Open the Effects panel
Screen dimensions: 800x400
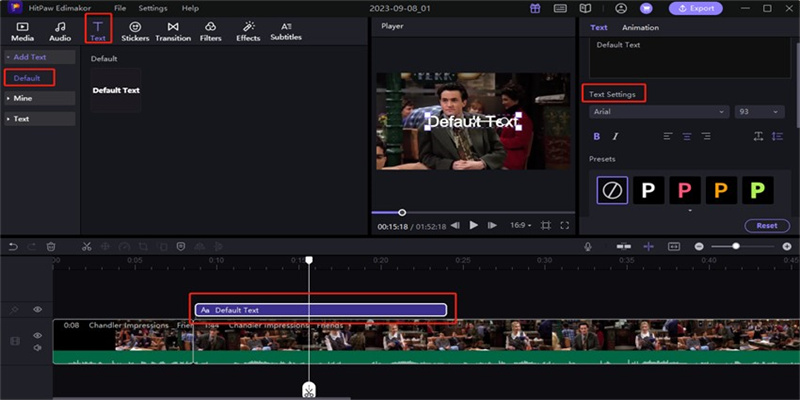tap(248, 31)
